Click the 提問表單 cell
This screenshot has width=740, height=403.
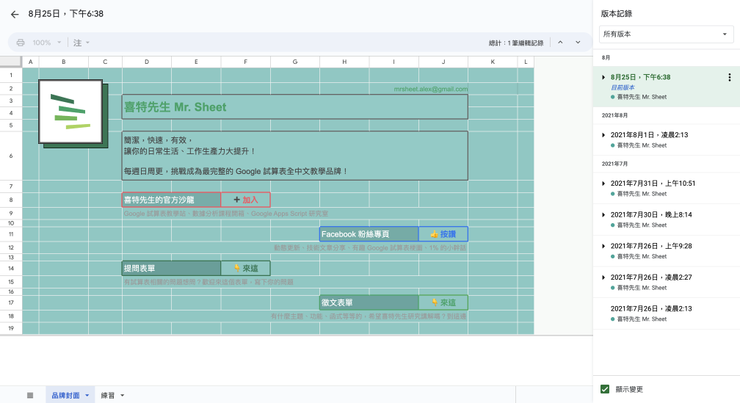coord(171,269)
